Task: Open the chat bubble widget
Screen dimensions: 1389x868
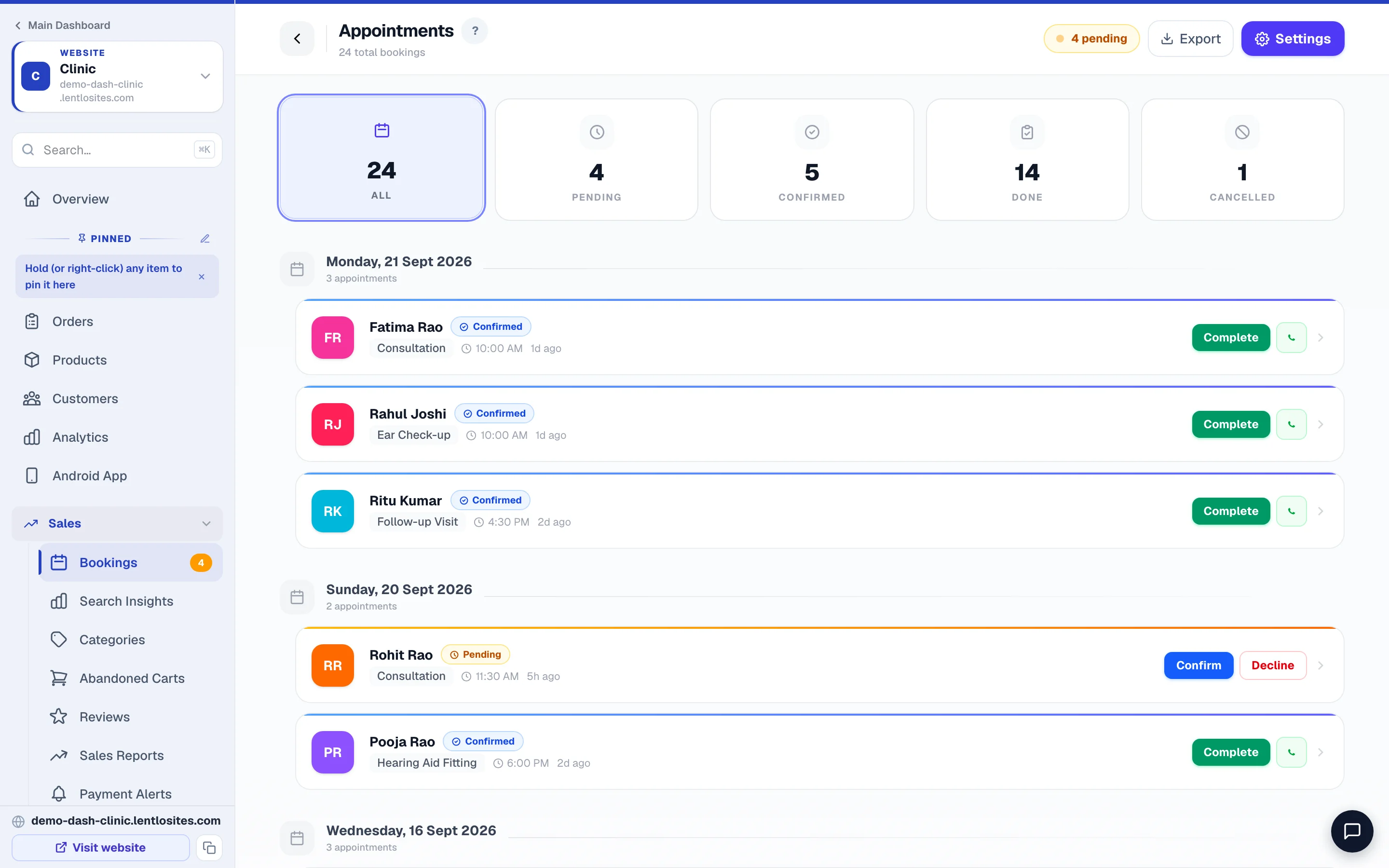Action: [x=1352, y=831]
